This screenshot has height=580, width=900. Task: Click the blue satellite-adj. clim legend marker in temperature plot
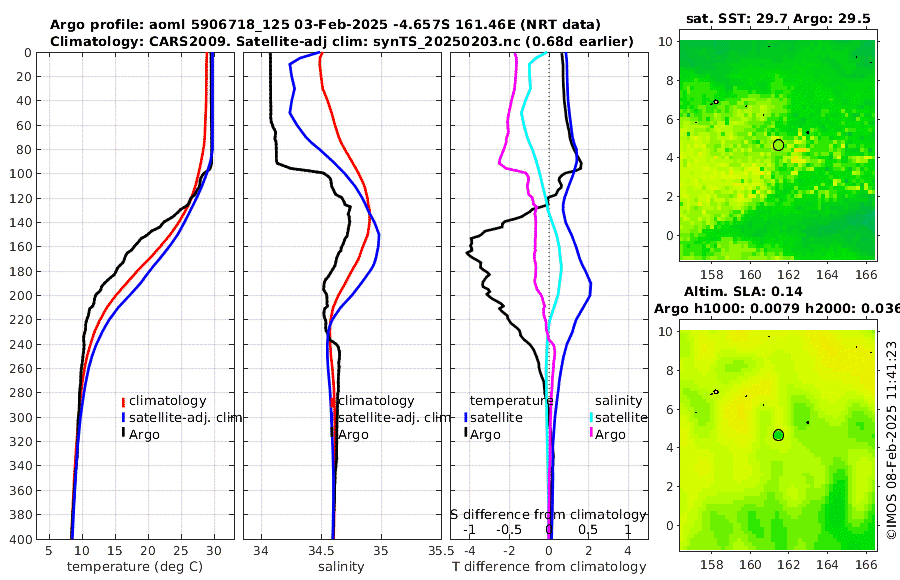click(x=123, y=417)
